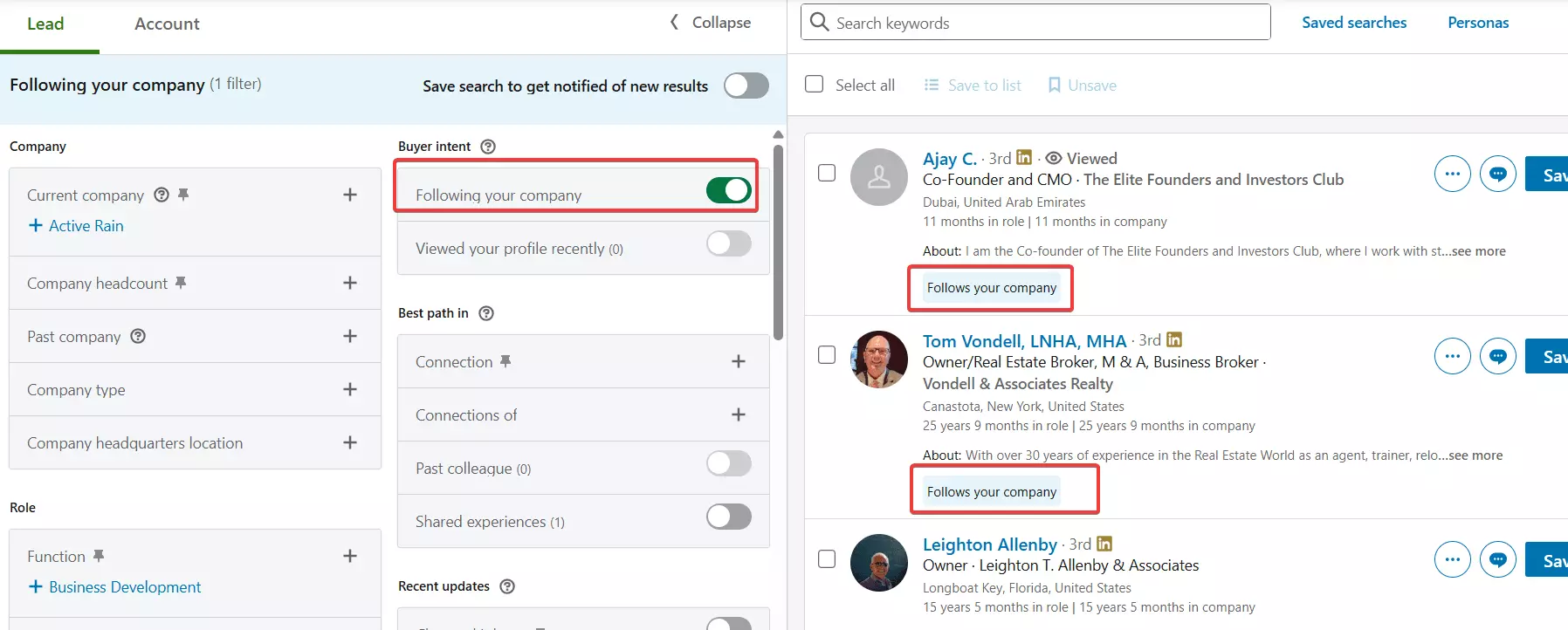This screenshot has width=1568, height=630.
Task: Open Saved searches
Action: click(1354, 23)
